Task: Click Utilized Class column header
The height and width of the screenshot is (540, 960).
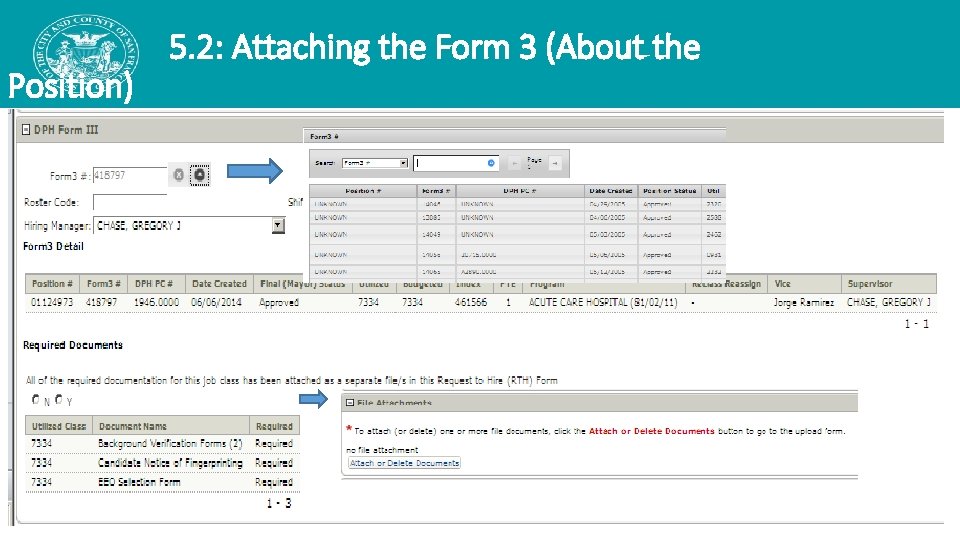Action: [59, 426]
